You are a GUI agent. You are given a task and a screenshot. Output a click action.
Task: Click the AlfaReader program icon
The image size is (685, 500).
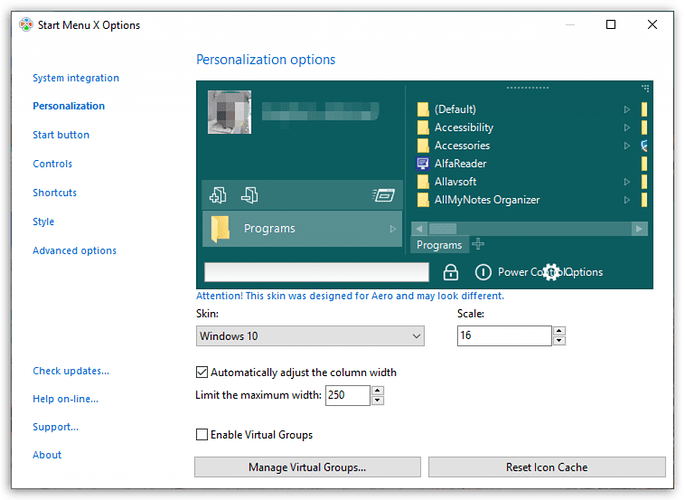coord(422,164)
